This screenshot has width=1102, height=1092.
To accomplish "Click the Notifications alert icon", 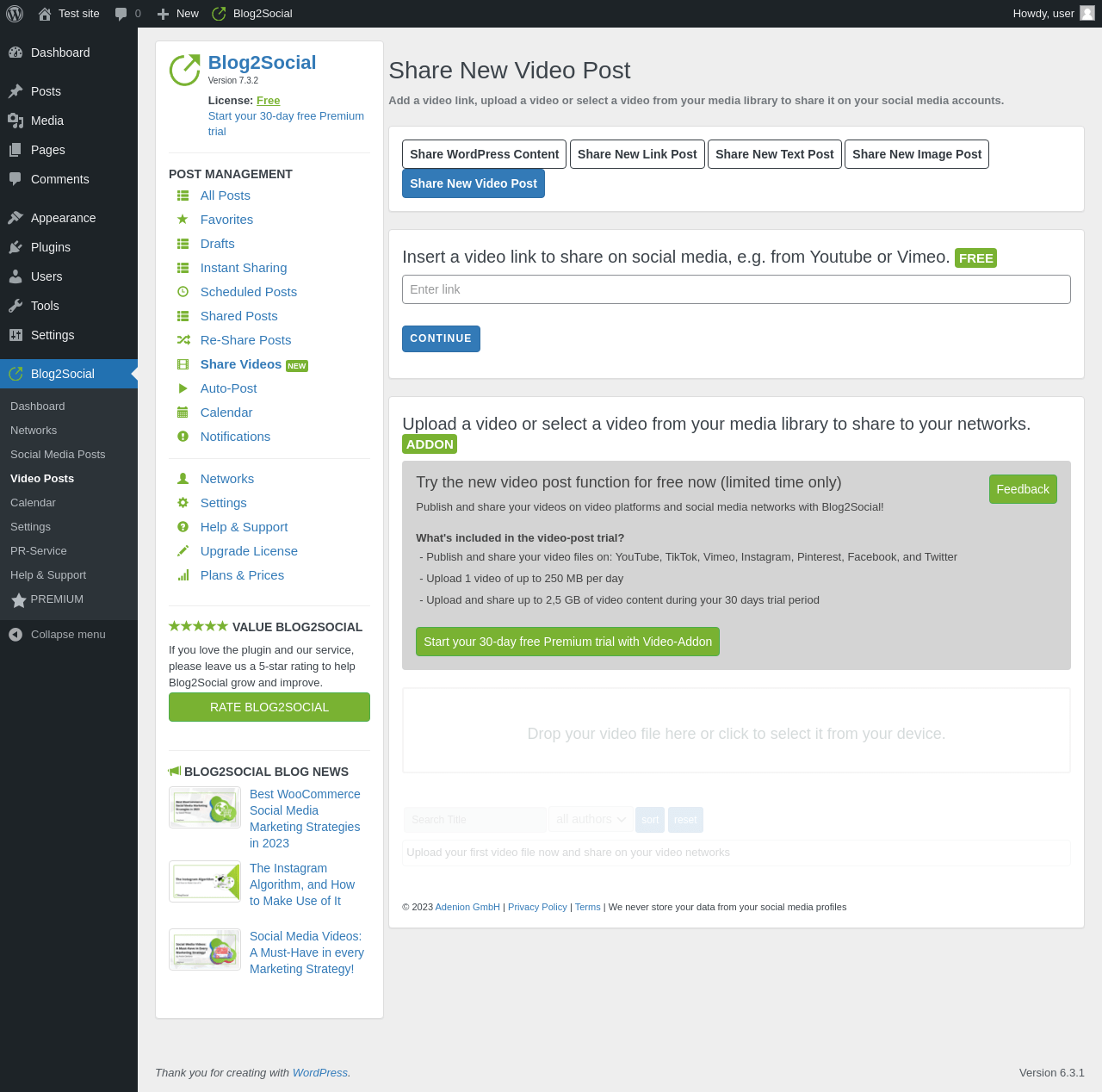I will point(183,437).
